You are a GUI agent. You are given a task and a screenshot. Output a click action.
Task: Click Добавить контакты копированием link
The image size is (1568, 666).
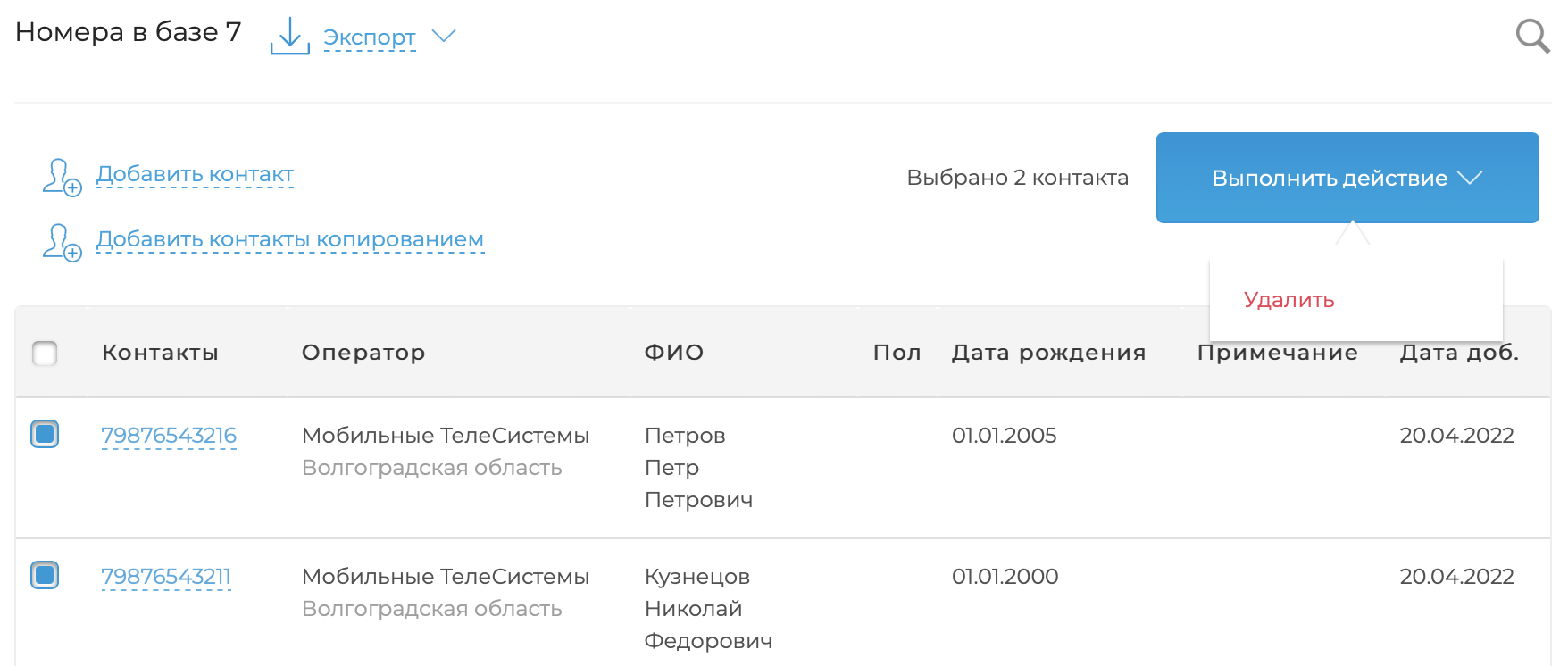290,240
